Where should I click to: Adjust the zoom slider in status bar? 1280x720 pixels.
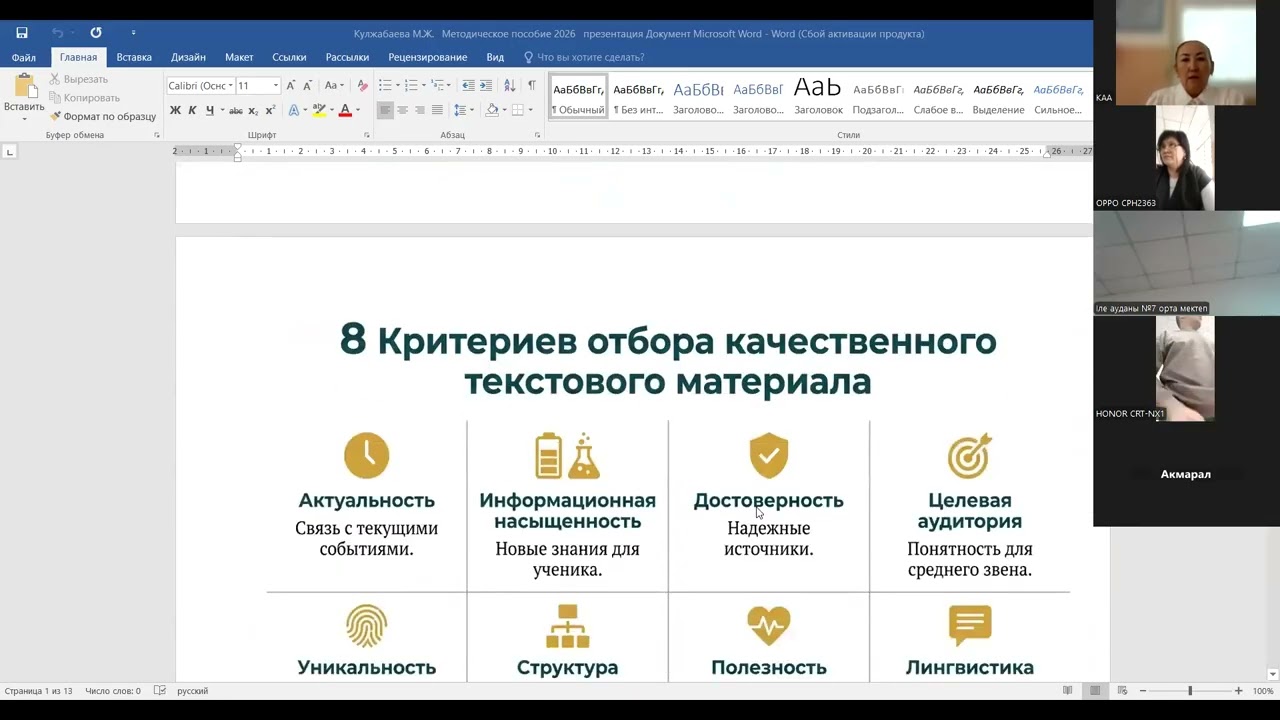1190,691
